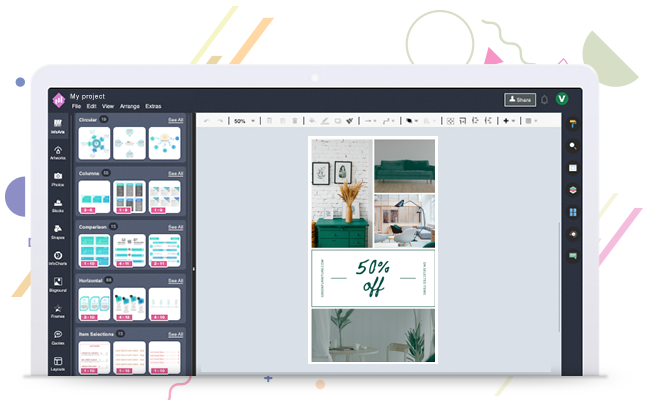Select the first Circular infographic thumbnail
The image size is (650, 400).
(94, 143)
